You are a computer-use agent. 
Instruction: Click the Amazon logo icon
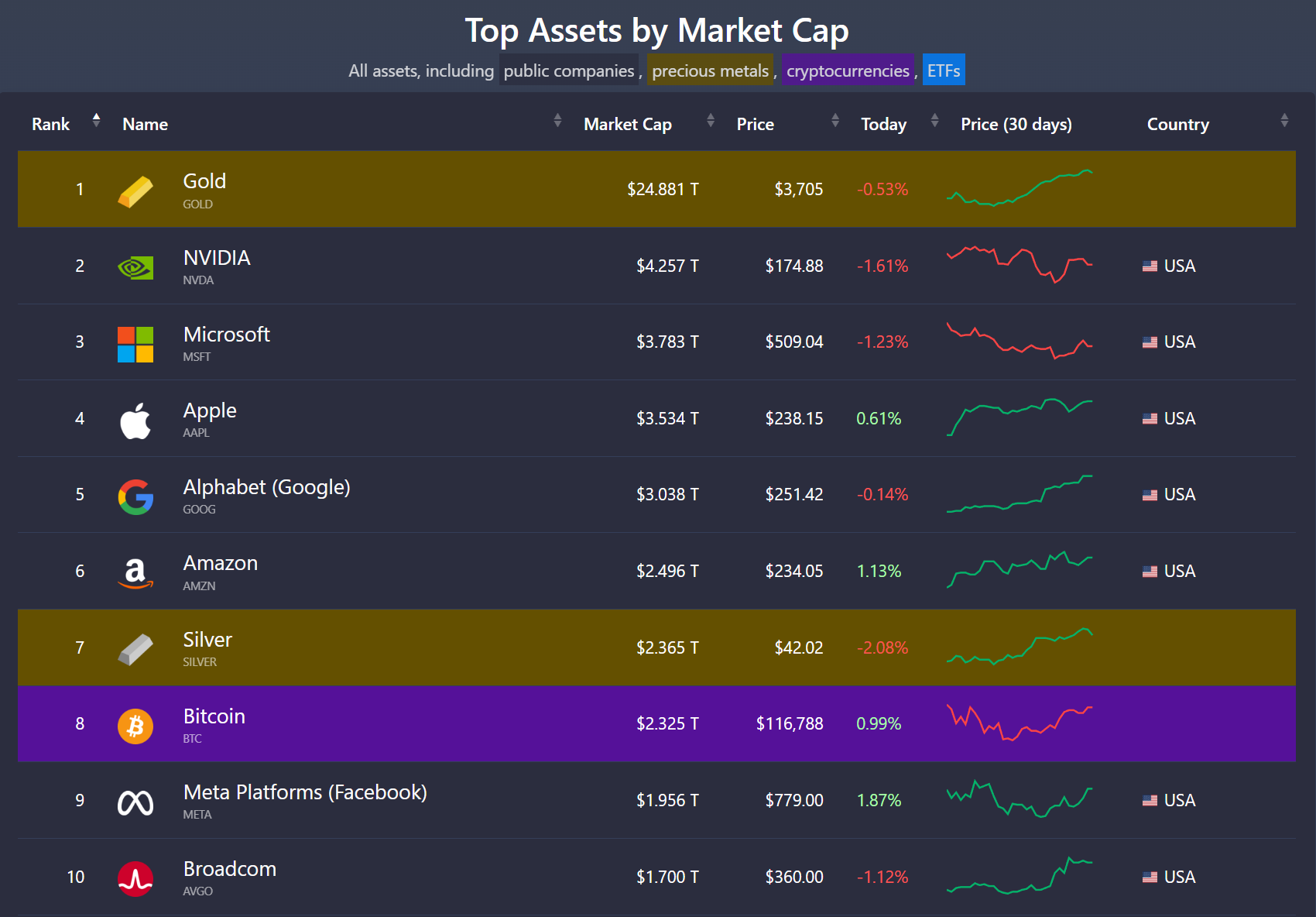pos(135,573)
